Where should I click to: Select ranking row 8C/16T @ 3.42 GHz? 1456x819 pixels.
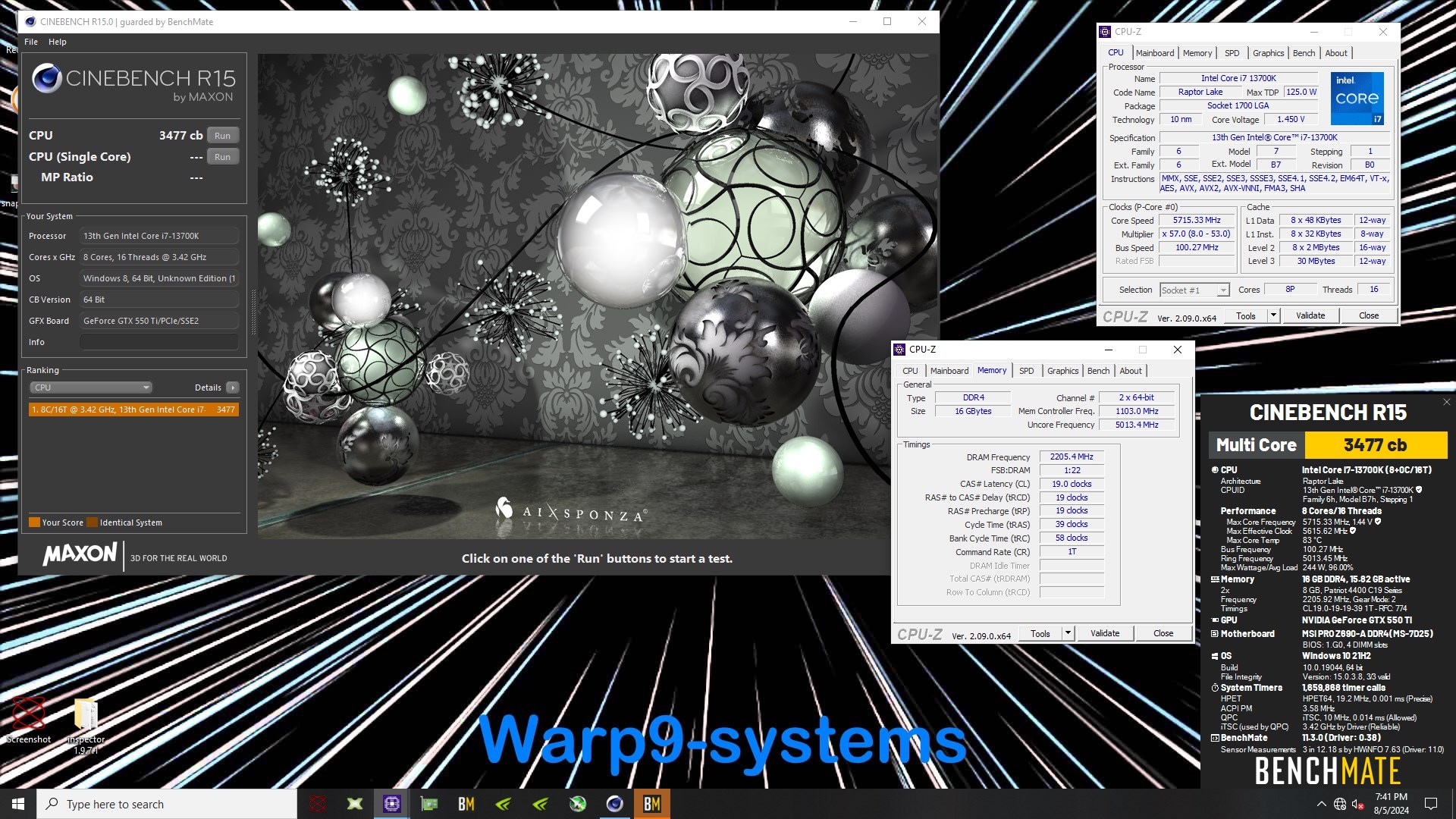133,409
